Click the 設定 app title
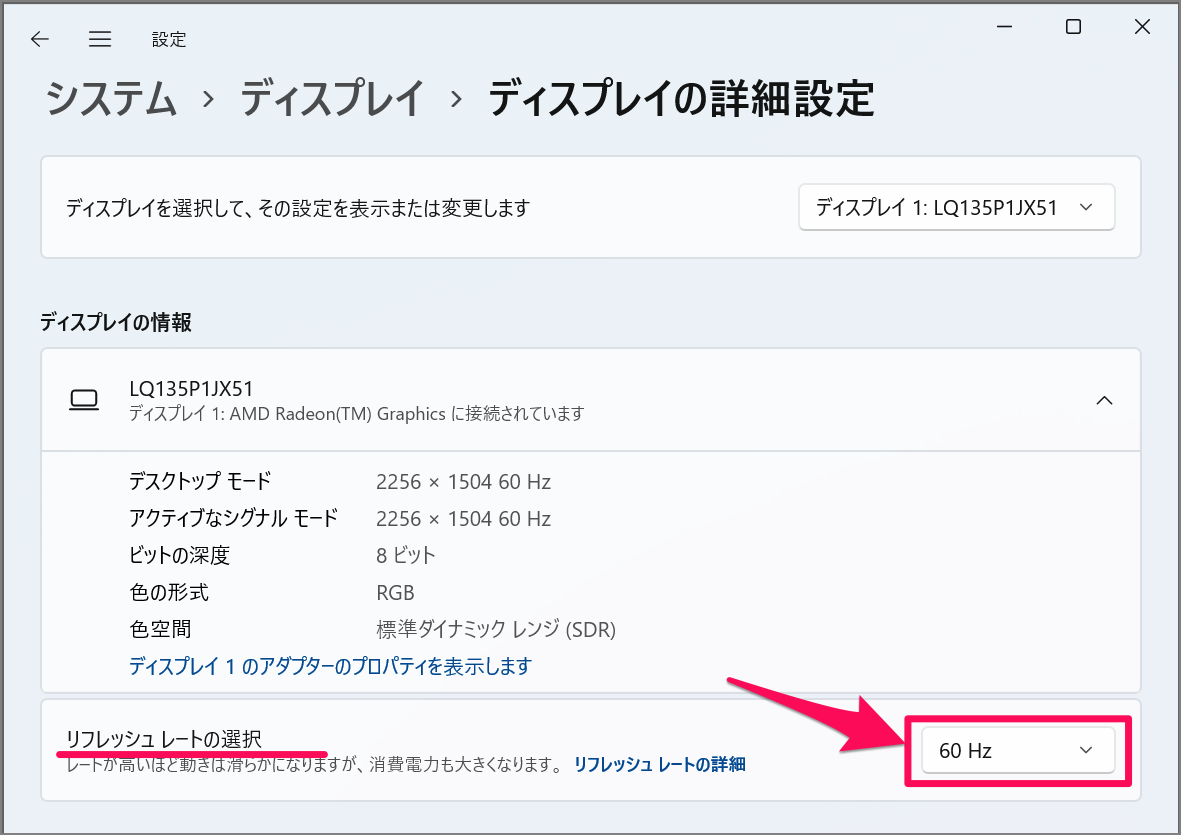Viewport: 1181px width, 835px height. [168, 39]
